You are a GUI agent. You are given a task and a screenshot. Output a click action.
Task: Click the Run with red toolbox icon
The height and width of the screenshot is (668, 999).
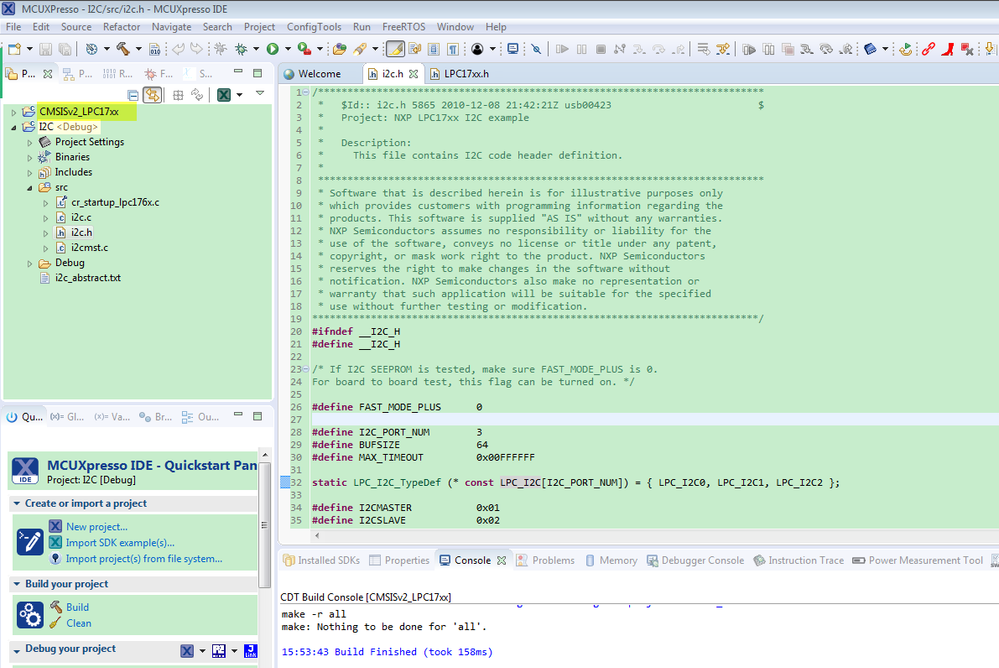click(305, 49)
